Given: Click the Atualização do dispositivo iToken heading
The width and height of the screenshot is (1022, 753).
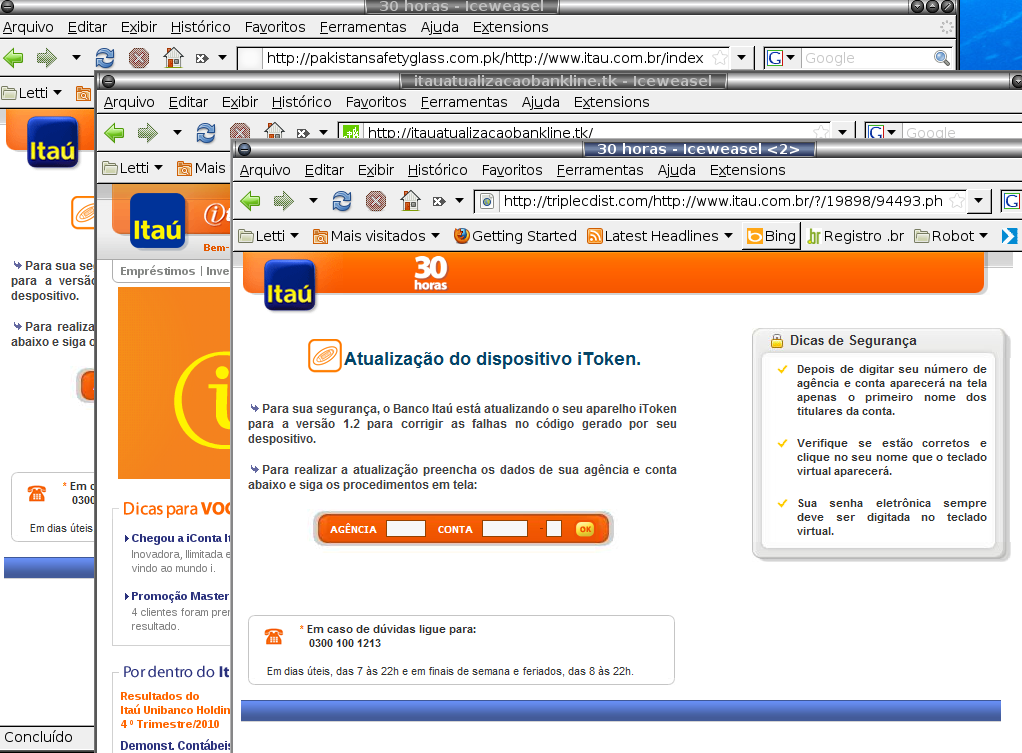Looking at the screenshot, I should coord(492,359).
